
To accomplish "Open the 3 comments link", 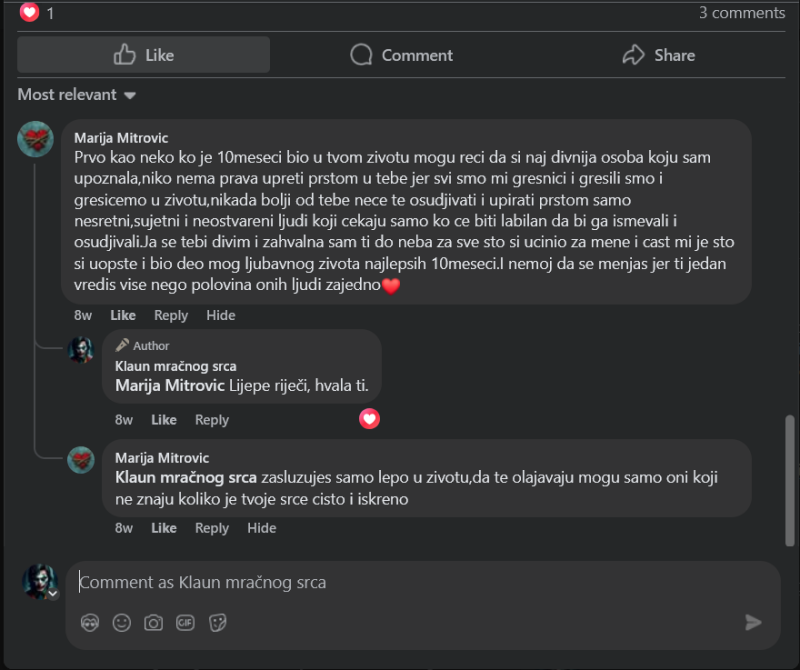I will coord(742,13).
